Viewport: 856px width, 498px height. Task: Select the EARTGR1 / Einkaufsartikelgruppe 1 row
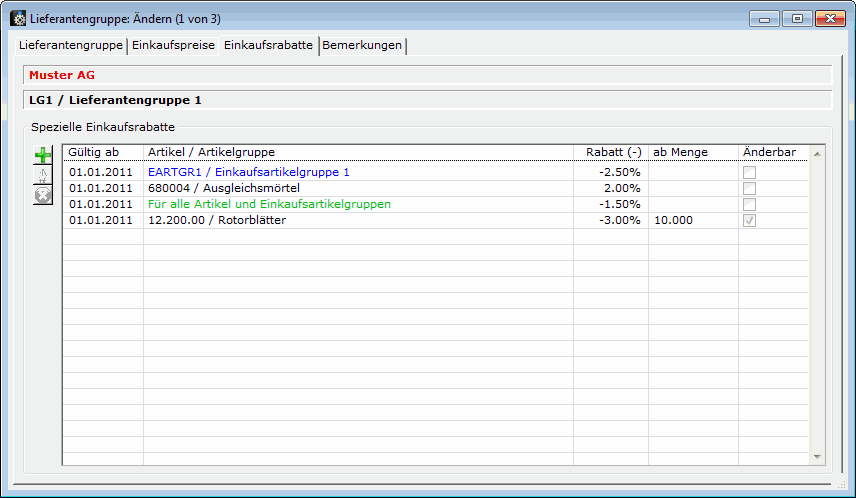coord(249,172)
